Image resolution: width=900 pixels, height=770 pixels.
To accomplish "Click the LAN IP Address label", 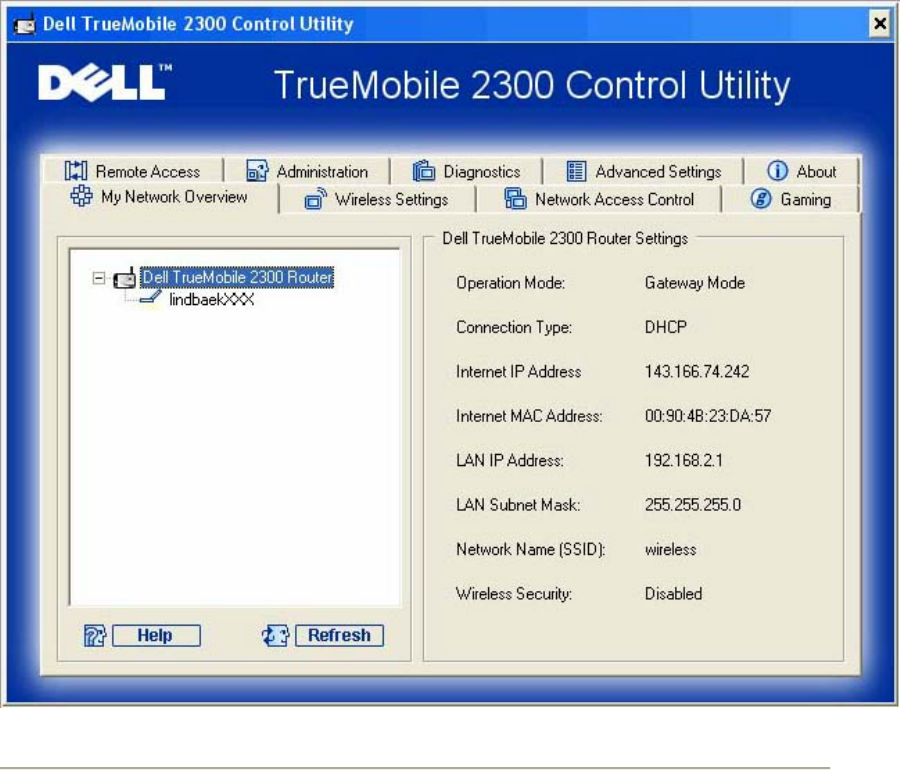I will point(510,460).
